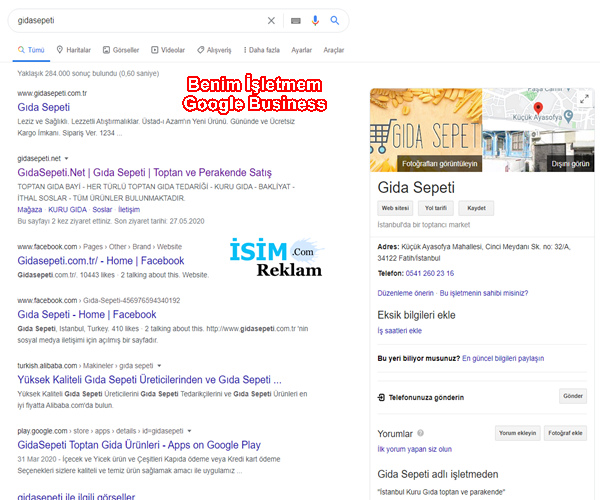Click the Düzenleme önerin link
The image size is (600, 500).
(406, 293)
